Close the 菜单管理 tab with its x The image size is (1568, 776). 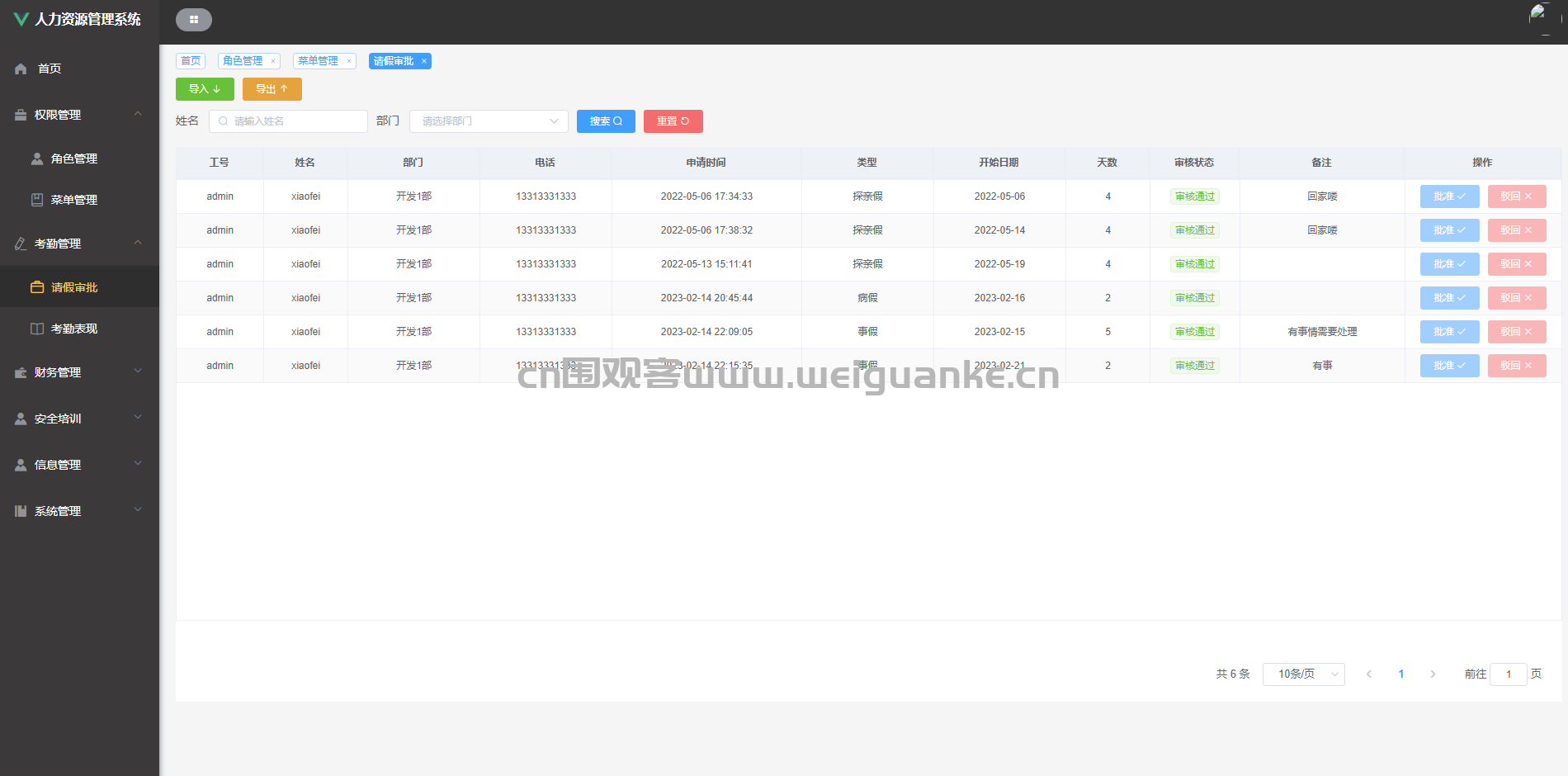[x=349, y=61]
